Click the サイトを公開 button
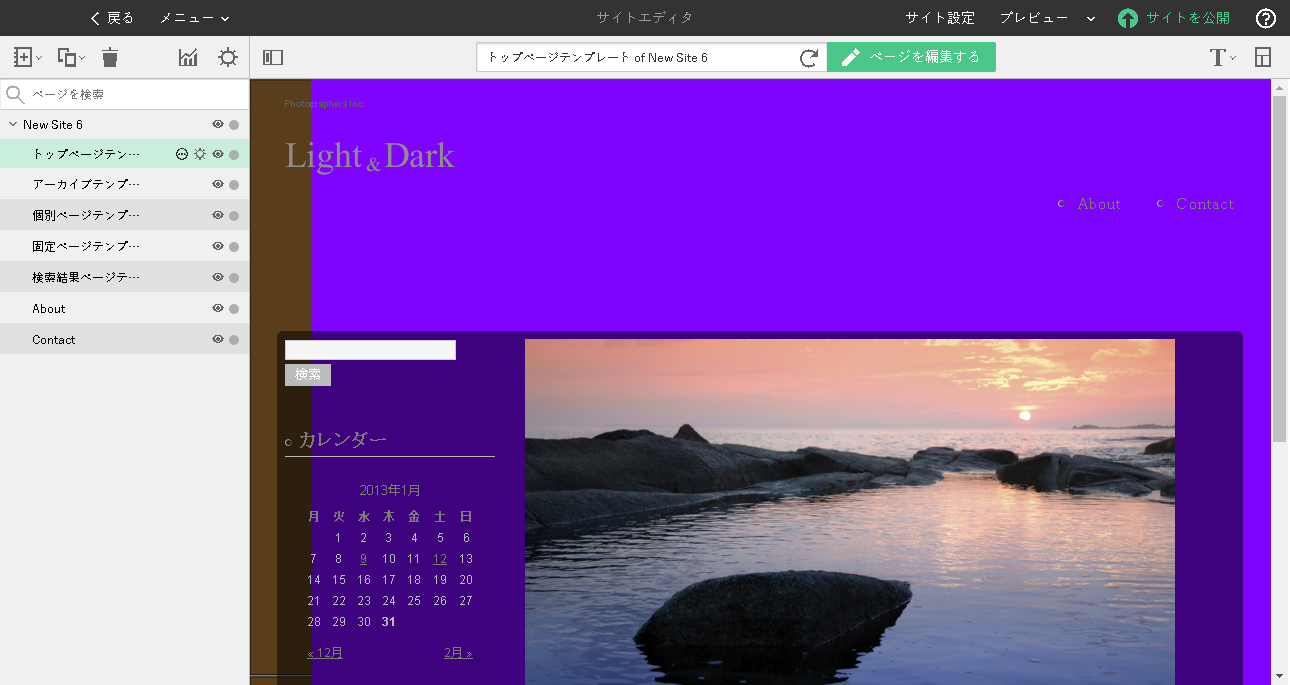Viewport: 1290px width, 685px height. [1174, 18]
